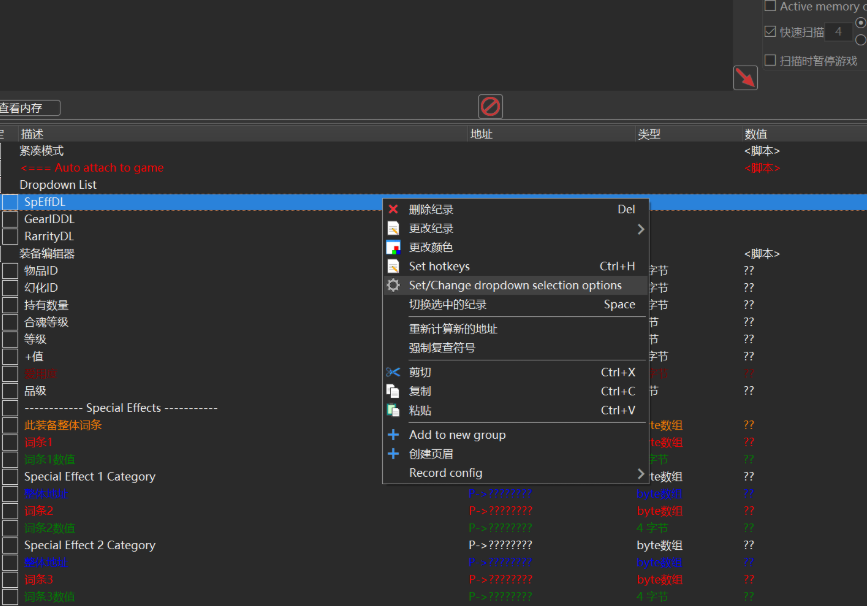The image size is (867, 606).
Task: Click the red arrow add-to-list icon
Action: point(745,78)
